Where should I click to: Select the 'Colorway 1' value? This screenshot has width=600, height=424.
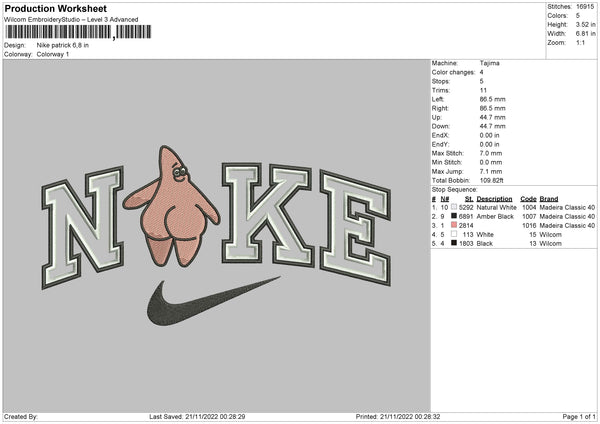pos(53,54)
